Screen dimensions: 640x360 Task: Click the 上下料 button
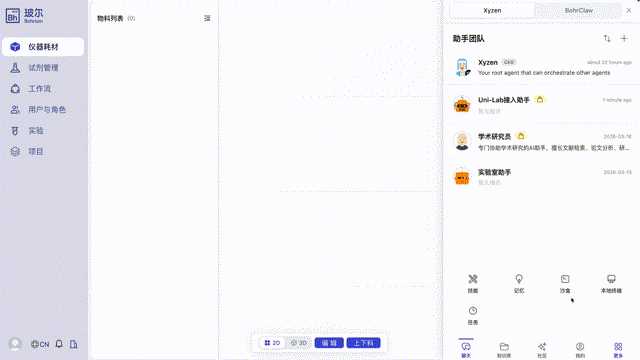click(364, 343)
